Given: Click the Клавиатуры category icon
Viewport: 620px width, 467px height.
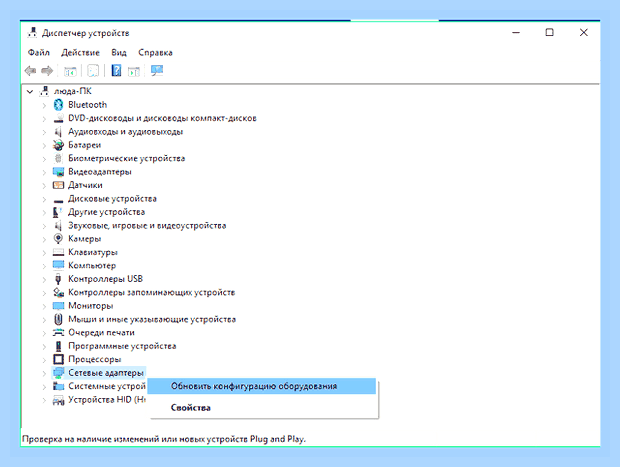Looking at the screenshot, I should pyautogui.click(x=59, y=252).
